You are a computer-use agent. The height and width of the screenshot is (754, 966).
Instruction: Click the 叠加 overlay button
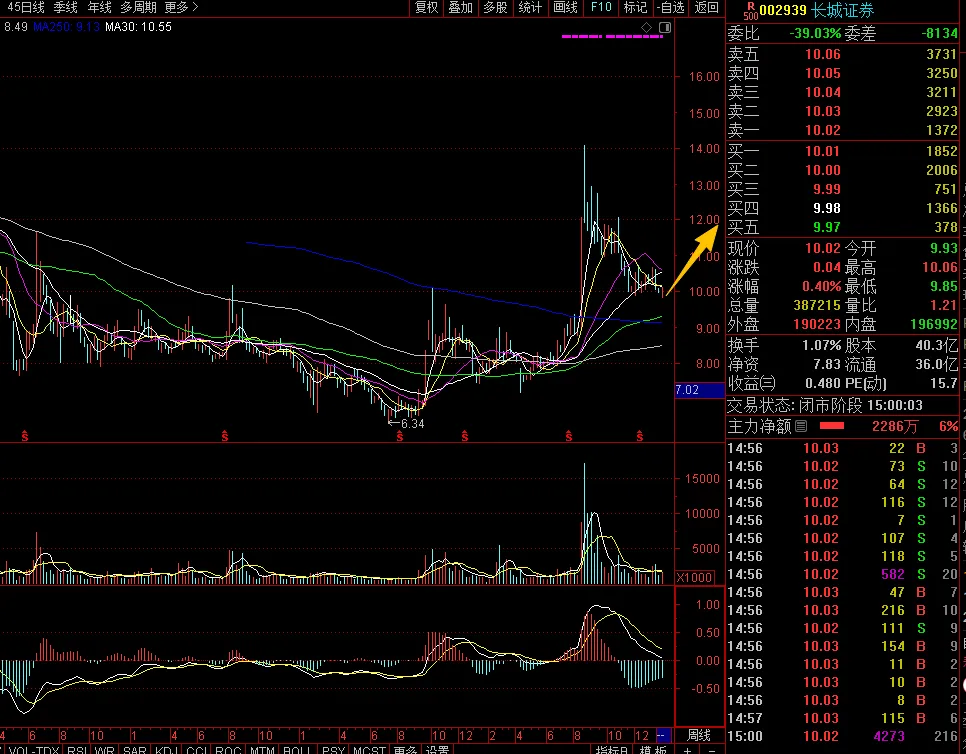pyautogui.click(x=460, y=7)
